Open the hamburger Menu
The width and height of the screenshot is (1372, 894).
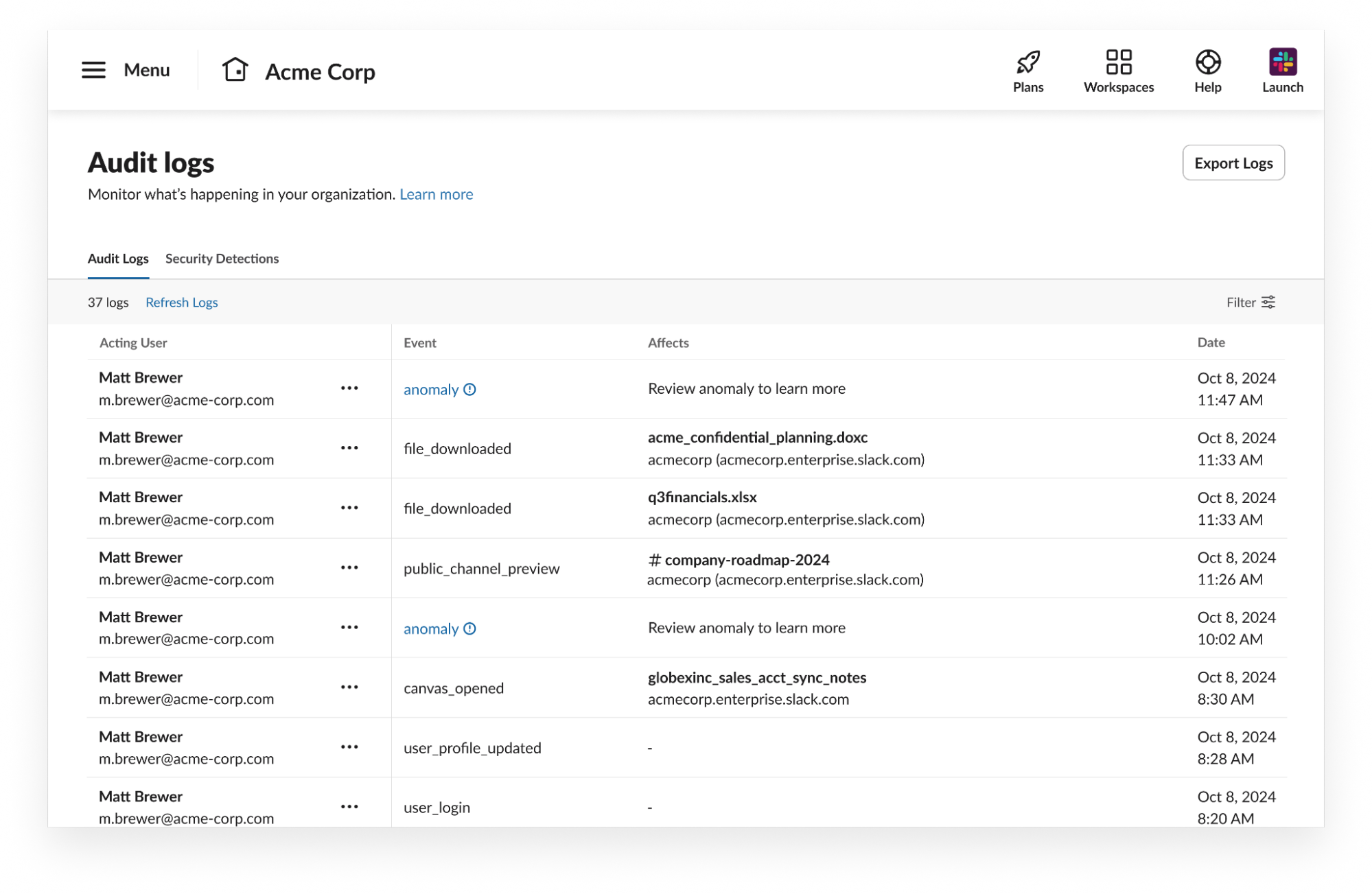(93, 69)
